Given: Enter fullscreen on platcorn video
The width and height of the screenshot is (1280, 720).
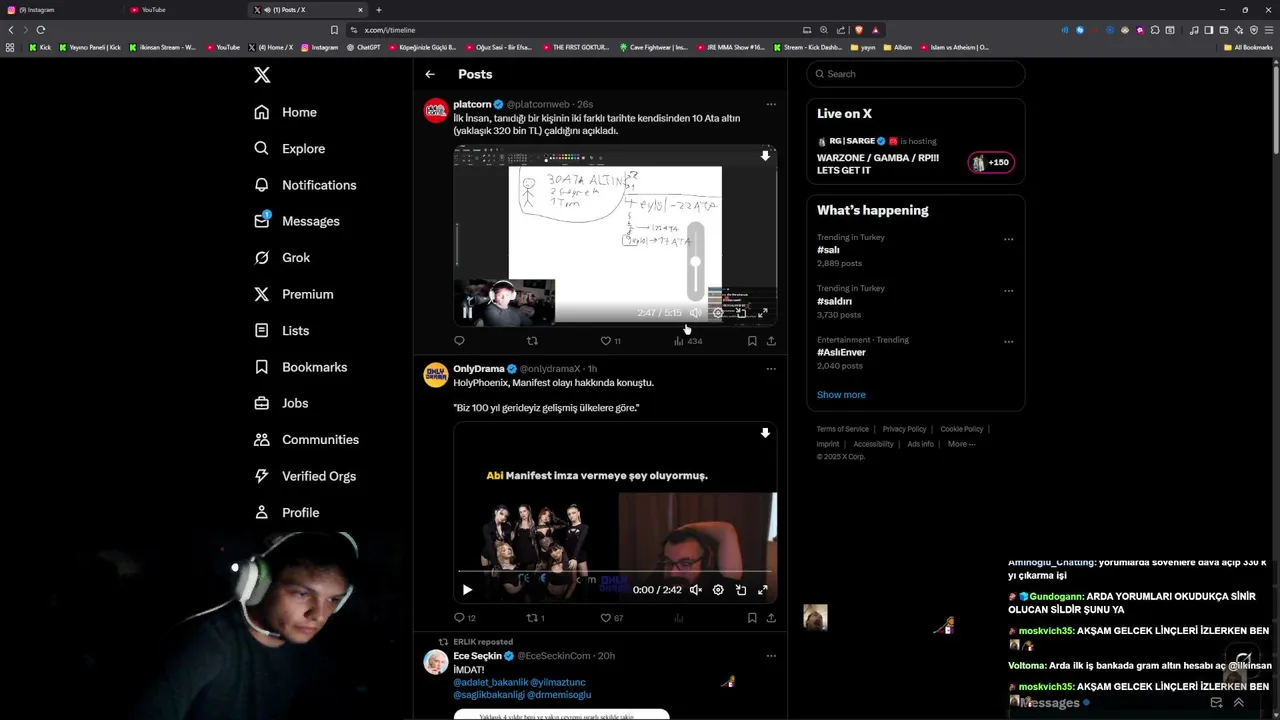Looking at the screenshot, I should coord(763,313).
